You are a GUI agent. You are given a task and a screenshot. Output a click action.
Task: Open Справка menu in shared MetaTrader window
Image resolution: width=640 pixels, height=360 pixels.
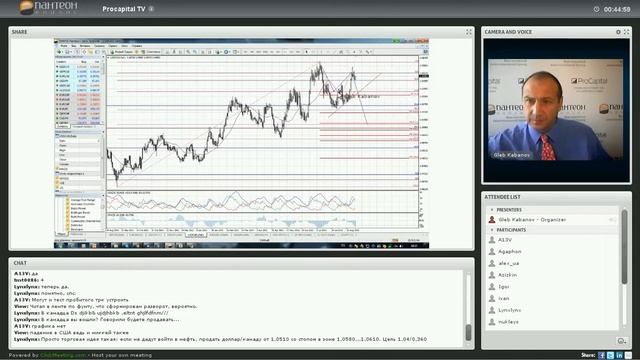click(137, 46)
